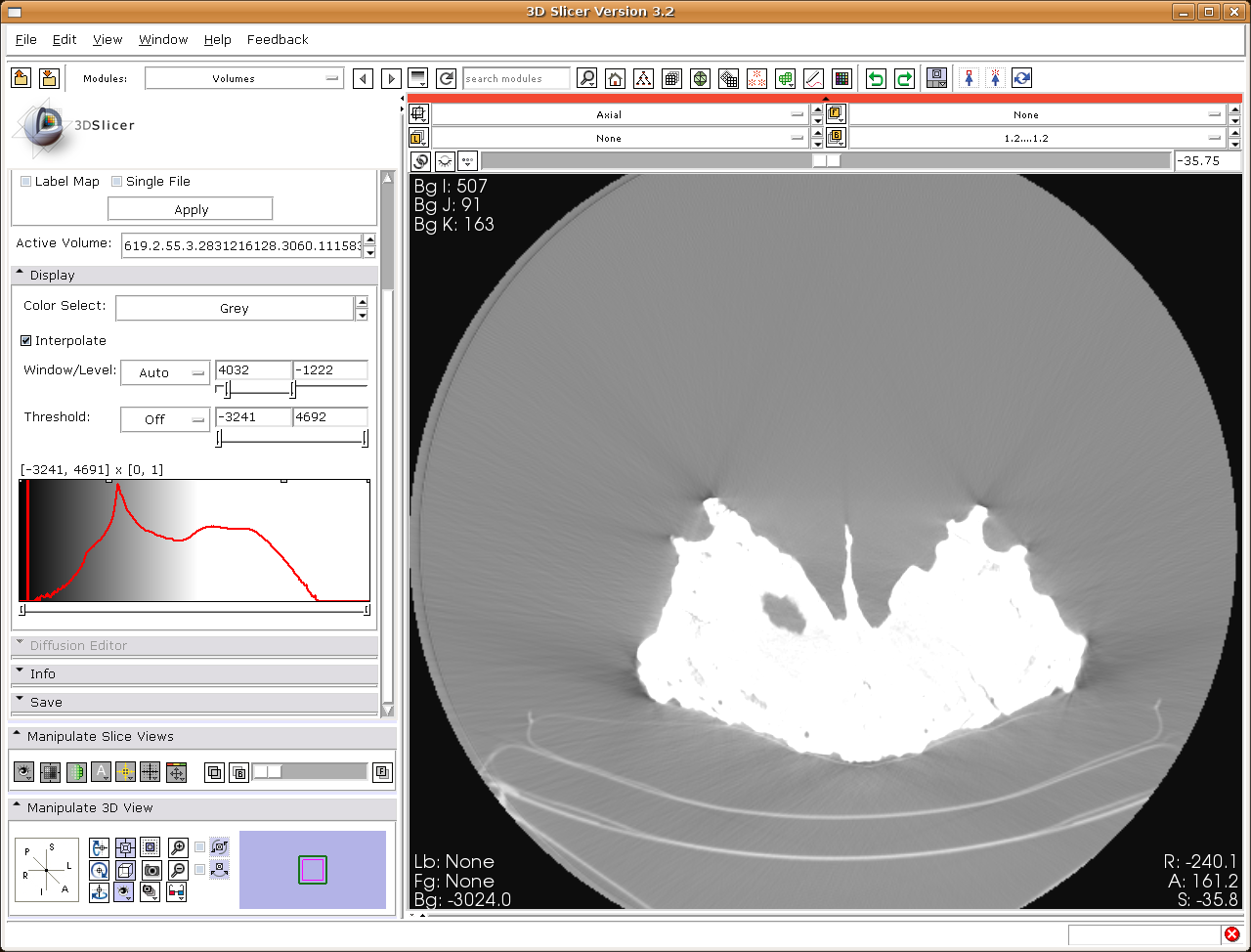
Task: Click the load scene toolbar icon
Action: [x=22, y=78]
